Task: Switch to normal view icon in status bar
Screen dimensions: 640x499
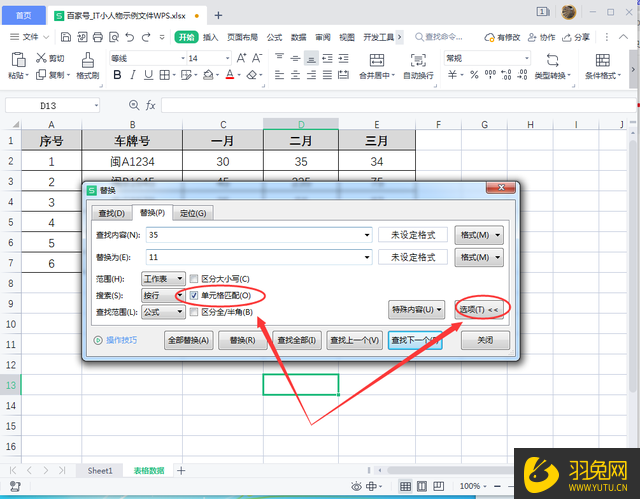Action: [405, 486]
